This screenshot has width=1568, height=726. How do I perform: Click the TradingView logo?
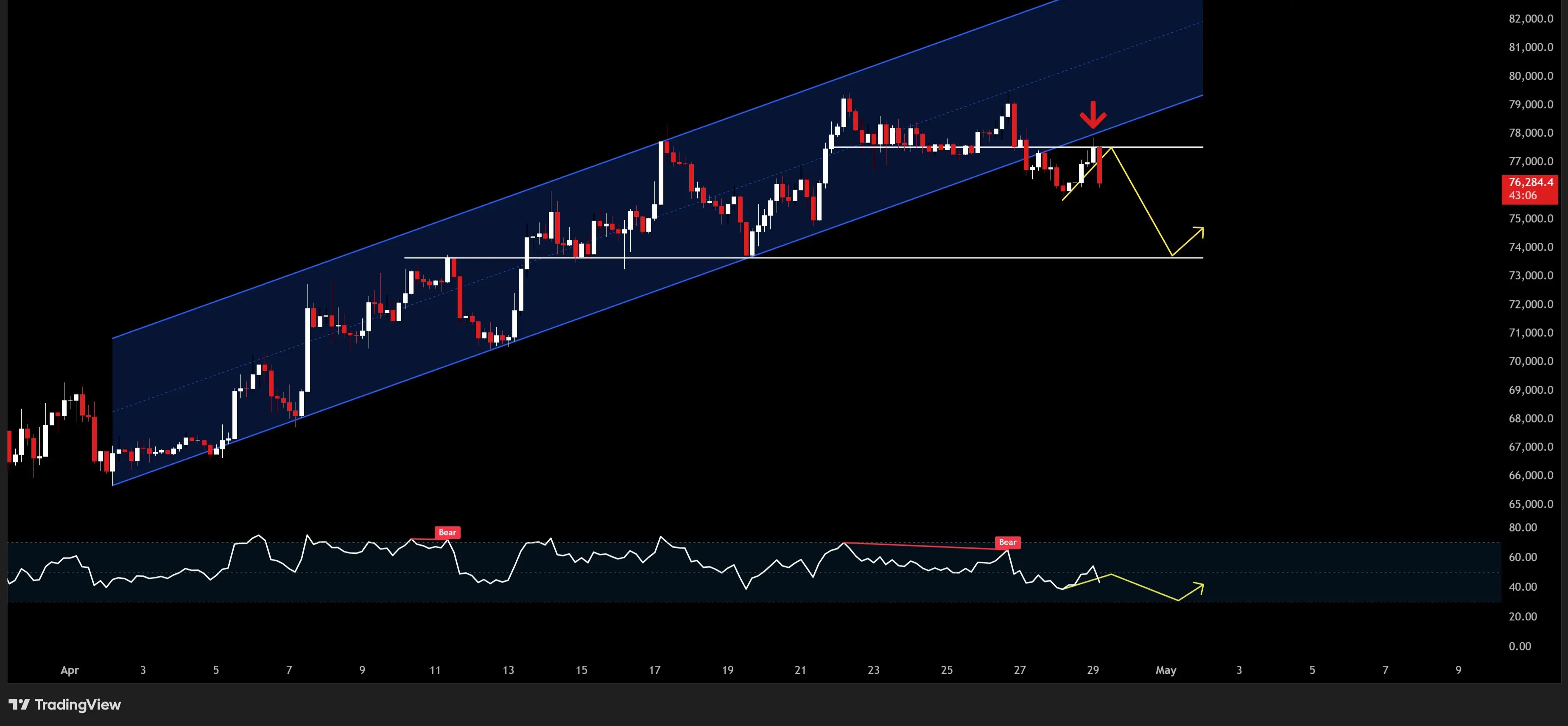pyautogui.click(x=64, y=705)
